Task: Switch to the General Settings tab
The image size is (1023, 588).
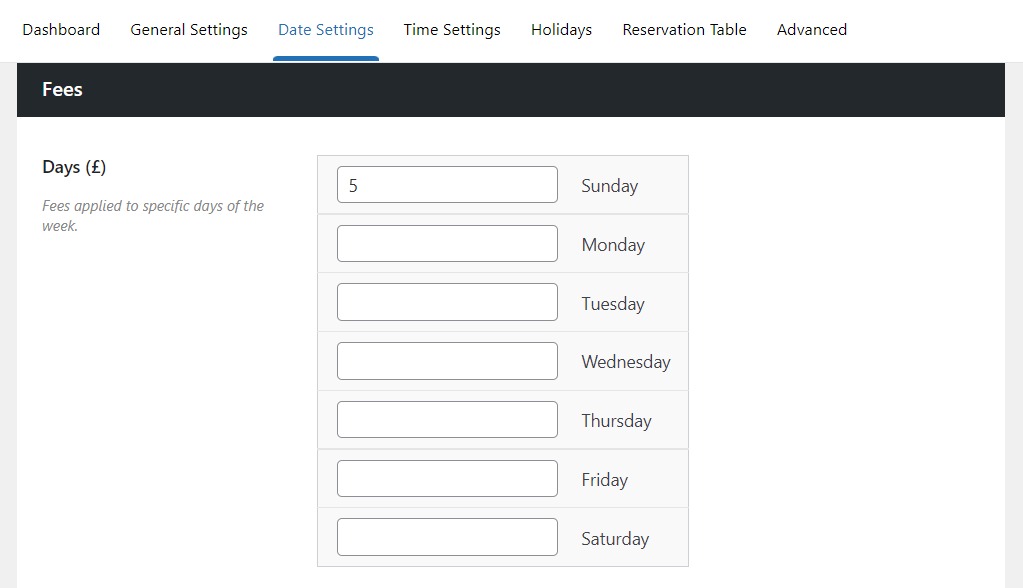Action: (x=189, y=30)
